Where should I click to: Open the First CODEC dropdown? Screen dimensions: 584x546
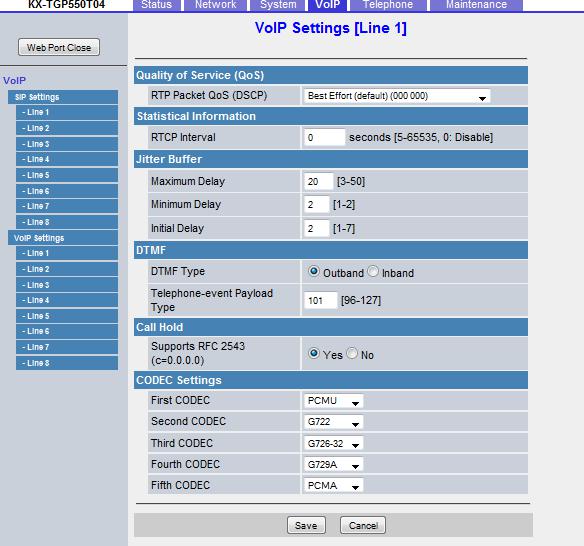click(x=333, y=401)
